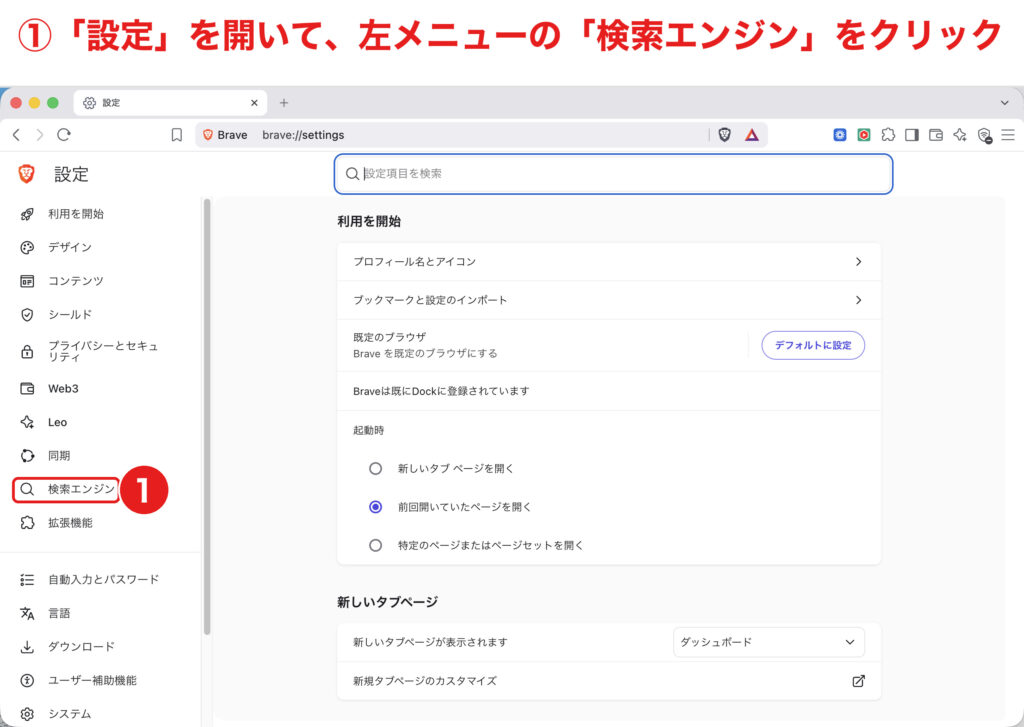This screenshot has width=1024, height=727.
Task: Open a new tab with plus button
Action: [x=283, y=103]
